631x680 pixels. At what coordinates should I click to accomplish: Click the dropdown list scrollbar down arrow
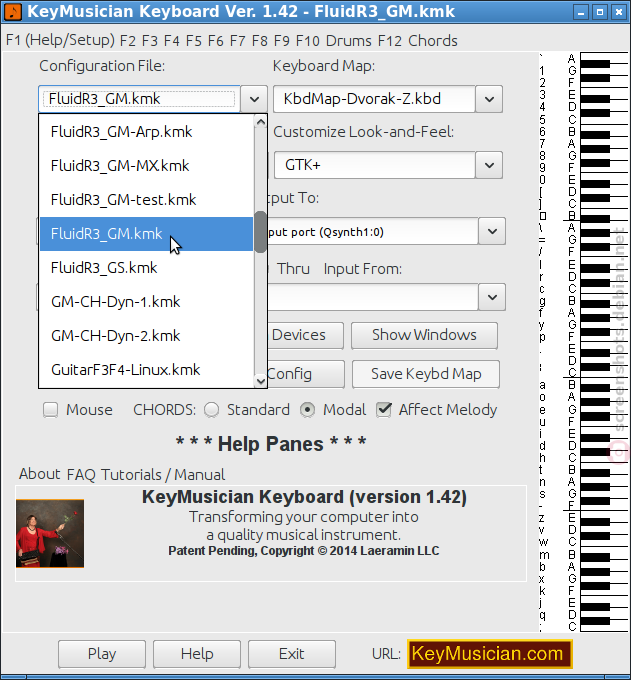point(261,381)
